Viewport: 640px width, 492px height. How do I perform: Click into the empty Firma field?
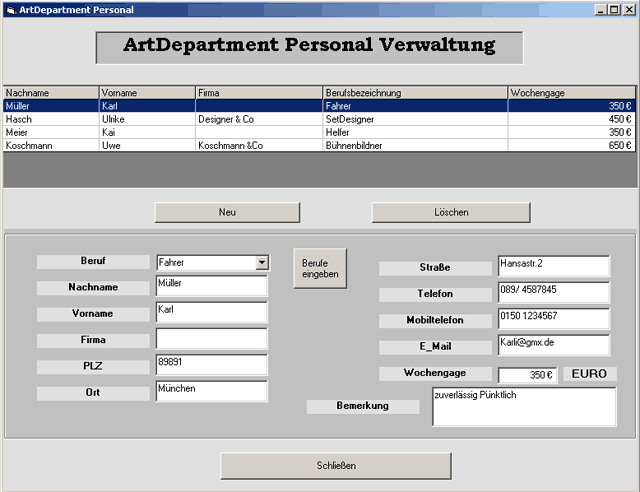211,339
